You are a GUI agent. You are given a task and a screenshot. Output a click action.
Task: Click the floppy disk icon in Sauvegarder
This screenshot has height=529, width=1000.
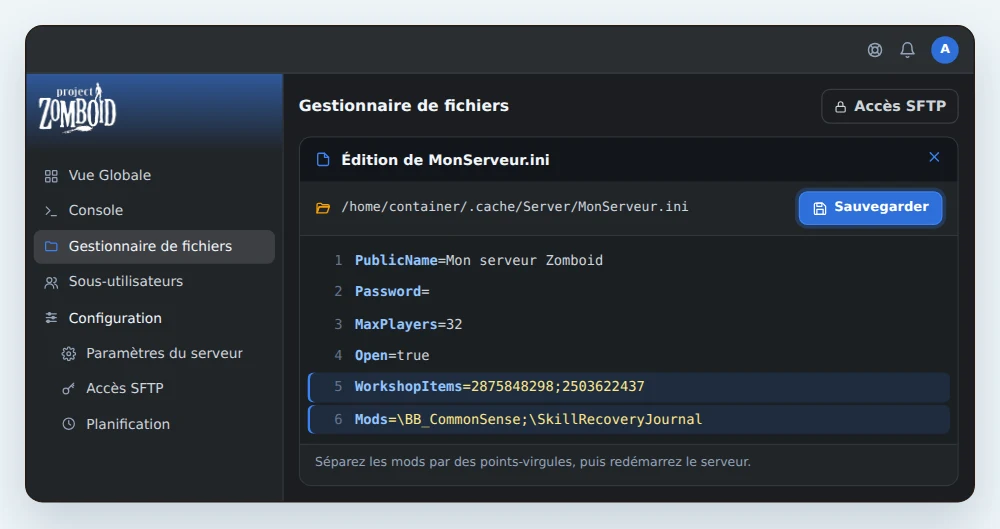(820, 208)
